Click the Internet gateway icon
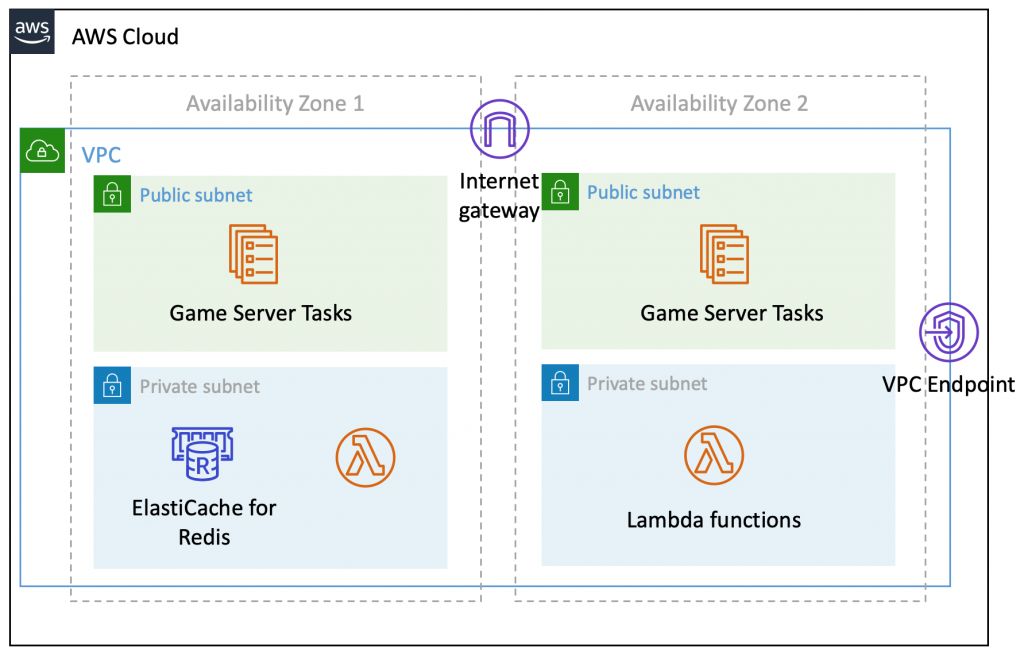 499,128
